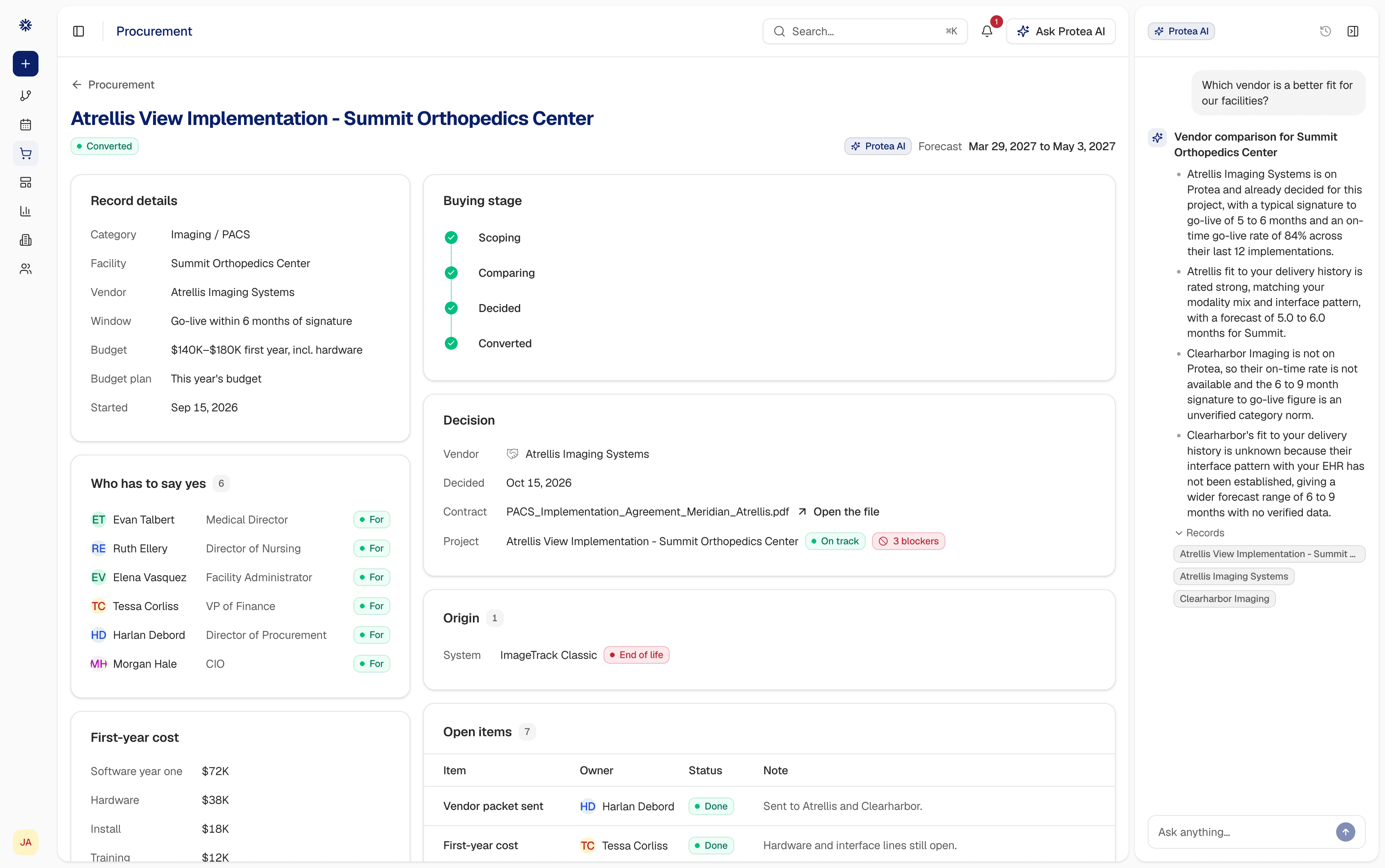Click Elena Vasquez row name
Screen dimensions: 1385x868
pos(149,578)
